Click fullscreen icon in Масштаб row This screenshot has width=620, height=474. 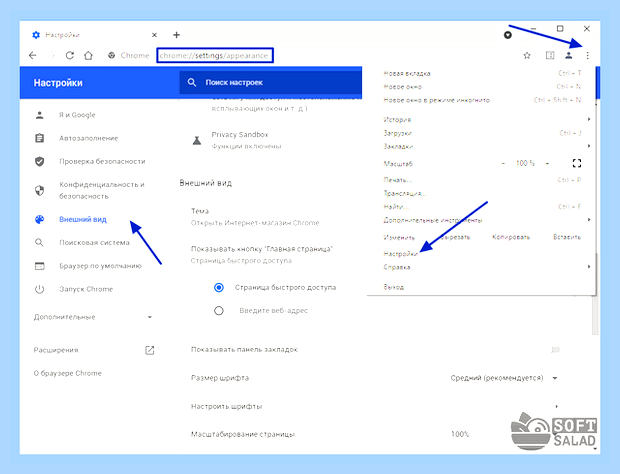(x=577, y=163)
